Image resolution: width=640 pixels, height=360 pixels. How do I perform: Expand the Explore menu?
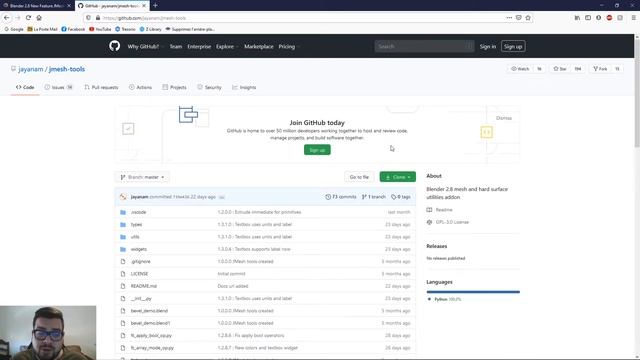pyautogui.click(x=227, y=47)
